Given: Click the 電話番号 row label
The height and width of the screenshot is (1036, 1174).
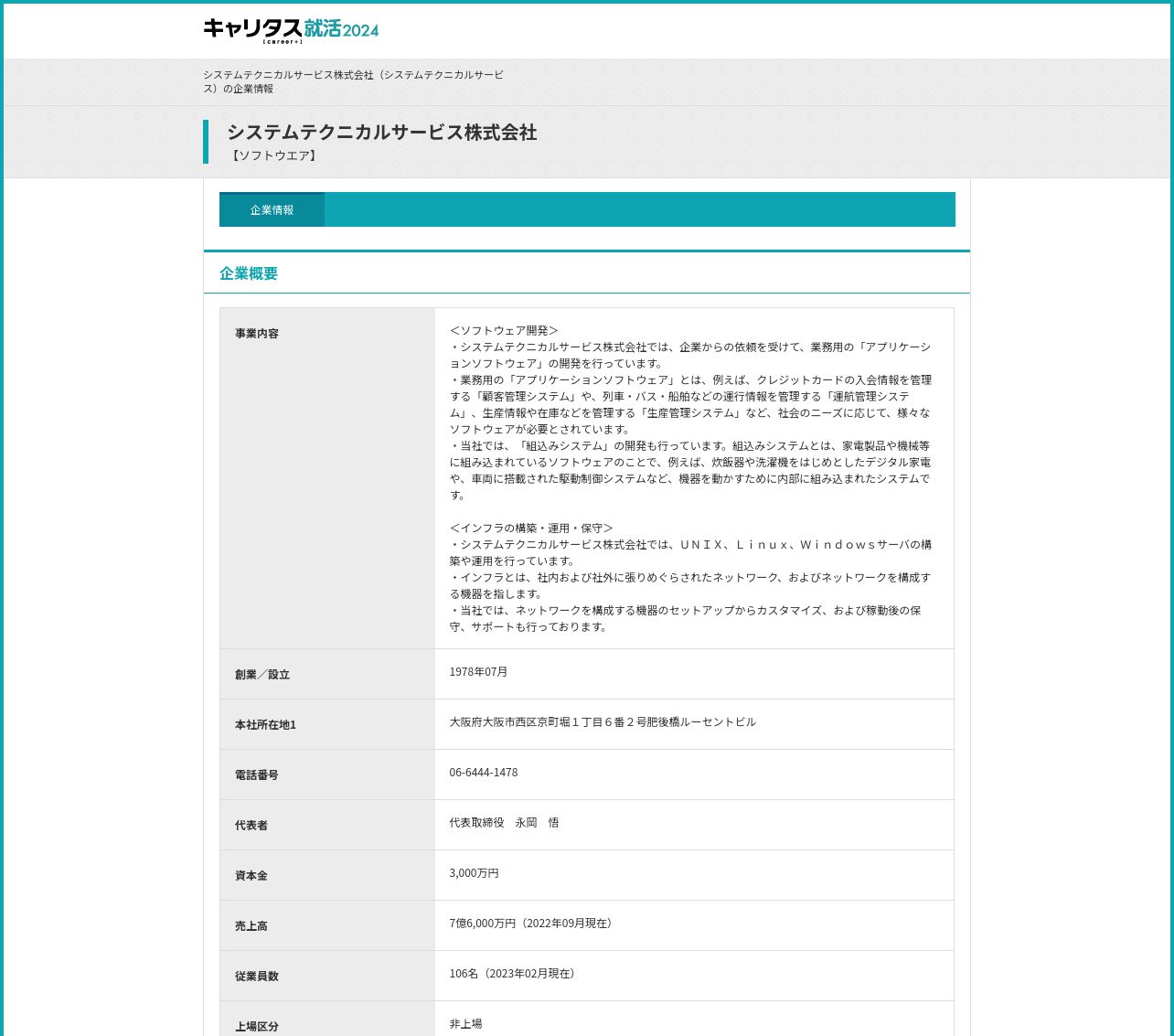Looking at the screenshot, I should click(257, 775).
